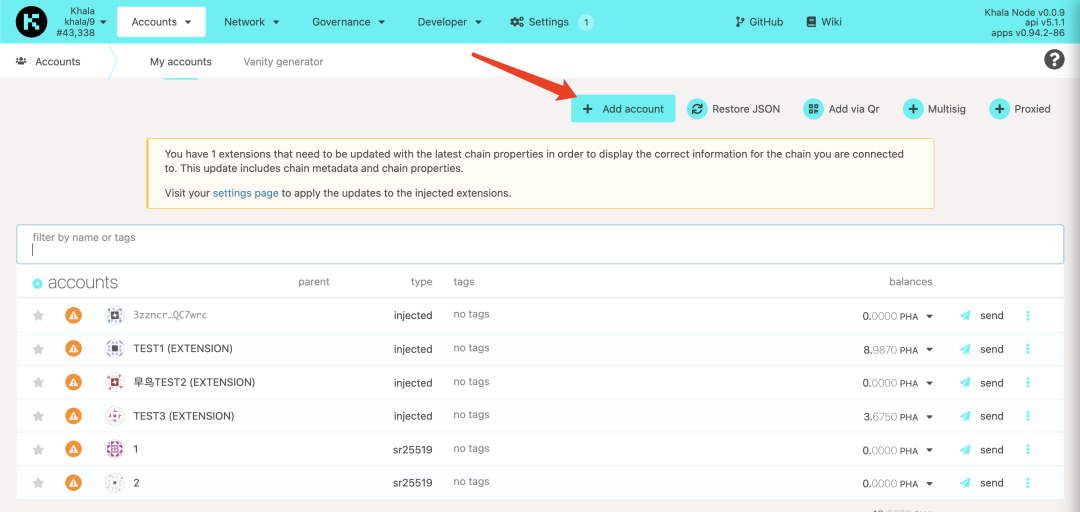Open the Wiki link in header
The height and width of the screenshot is (512, 1080).
(x=824, y=22)
